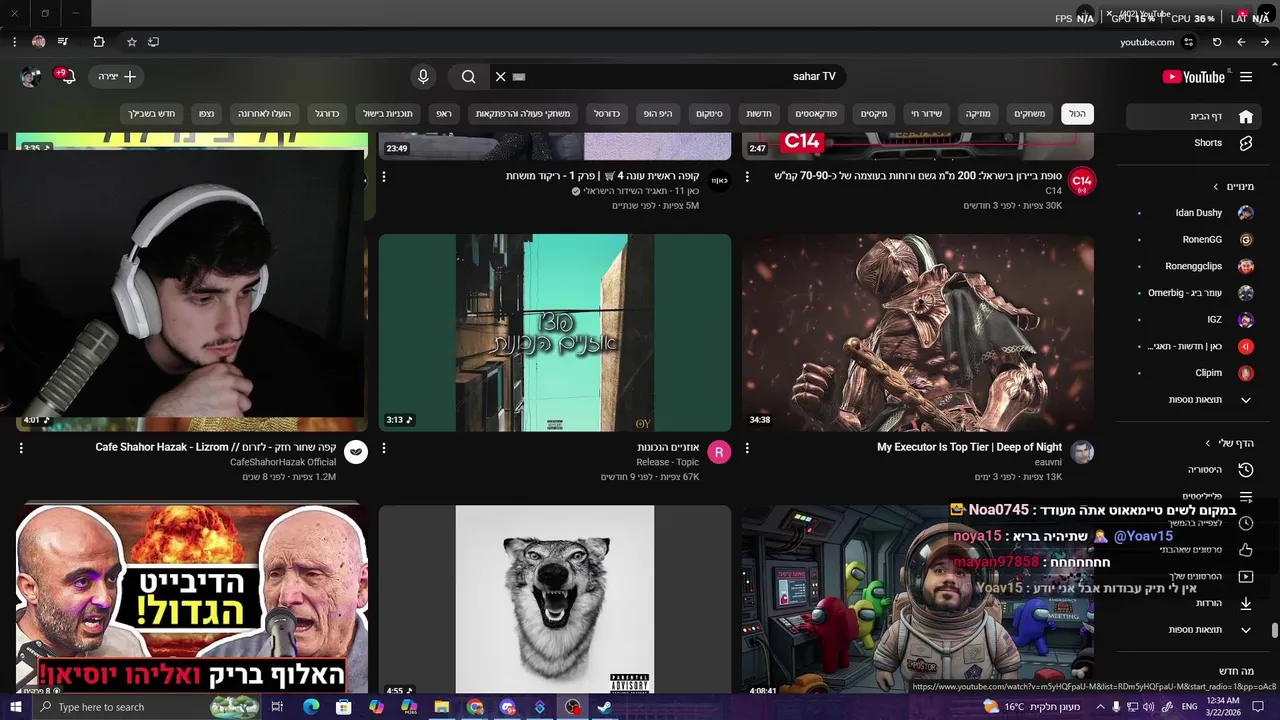Open IGZ subscription channel

(x=1195, y=320)
